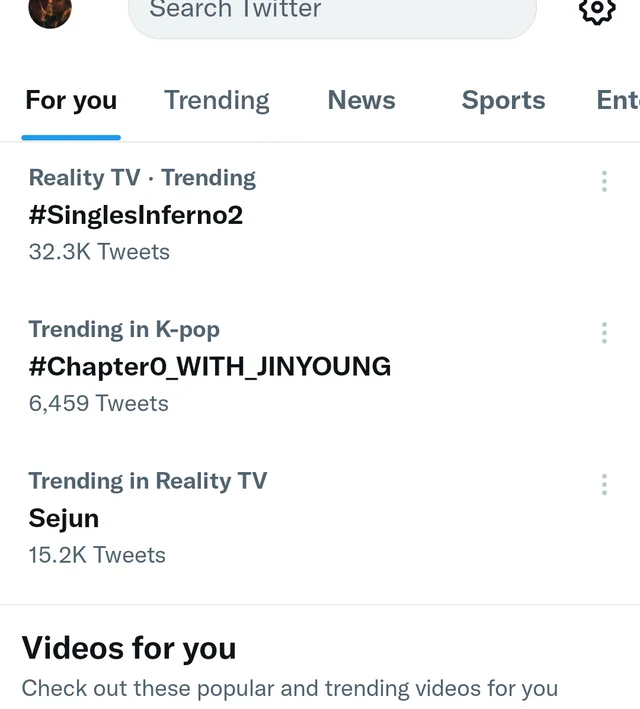Open the #SinglesInferno2 trend

[136, 215]
